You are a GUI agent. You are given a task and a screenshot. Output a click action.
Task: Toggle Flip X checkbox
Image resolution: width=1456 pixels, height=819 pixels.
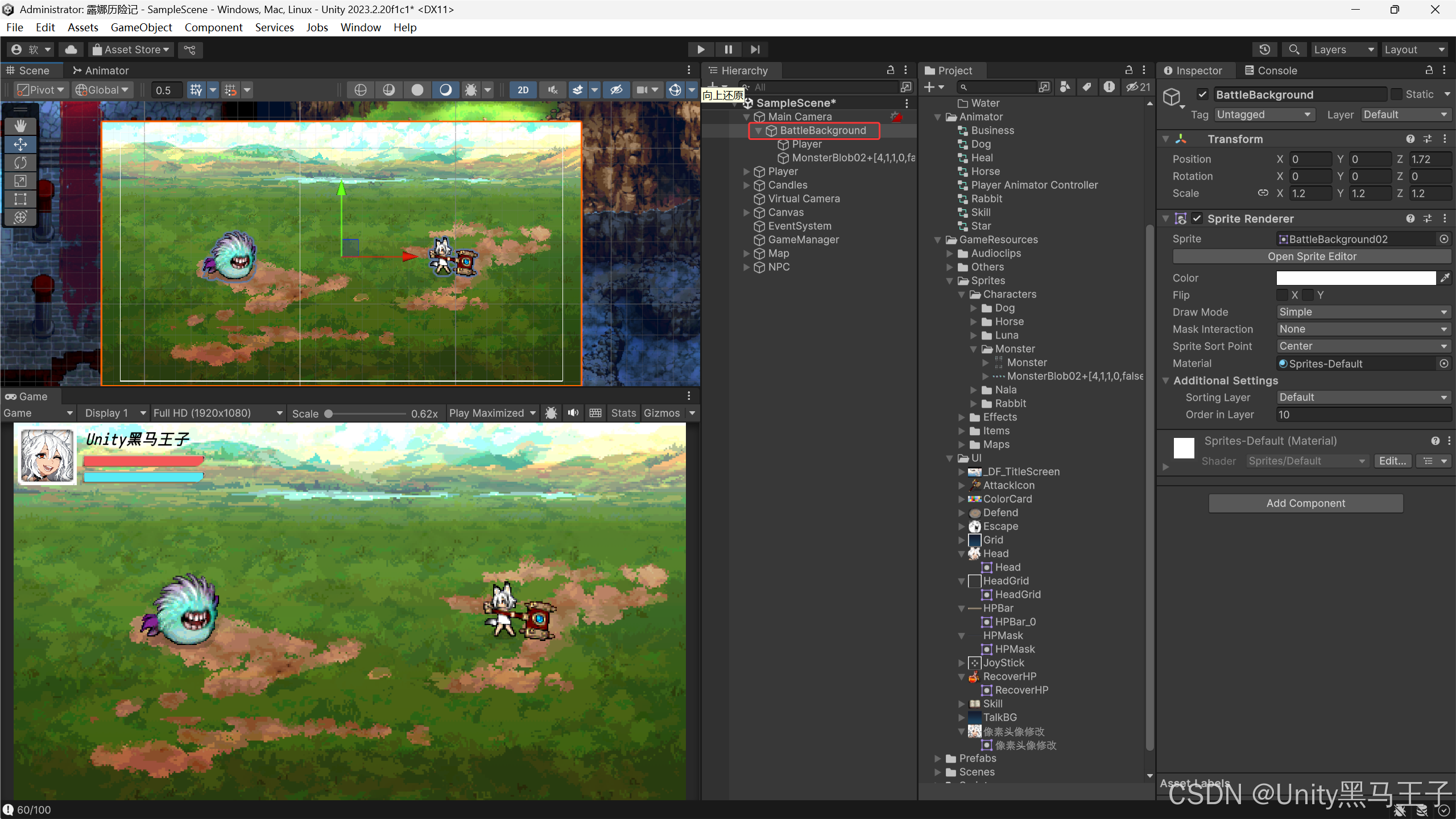(1282, 295)
